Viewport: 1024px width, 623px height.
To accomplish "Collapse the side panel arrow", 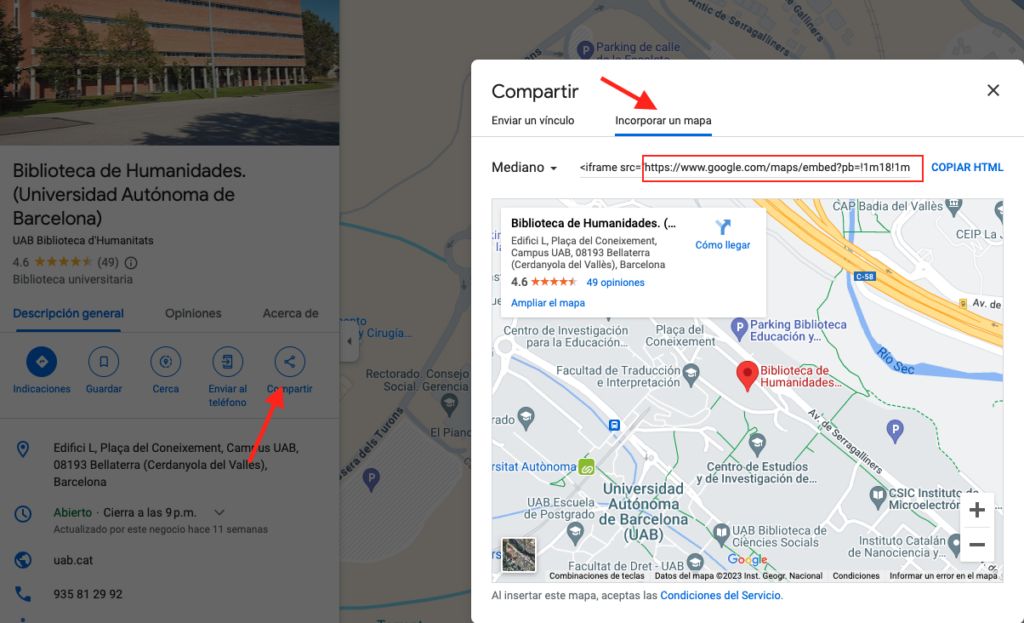I will (348, 341).
